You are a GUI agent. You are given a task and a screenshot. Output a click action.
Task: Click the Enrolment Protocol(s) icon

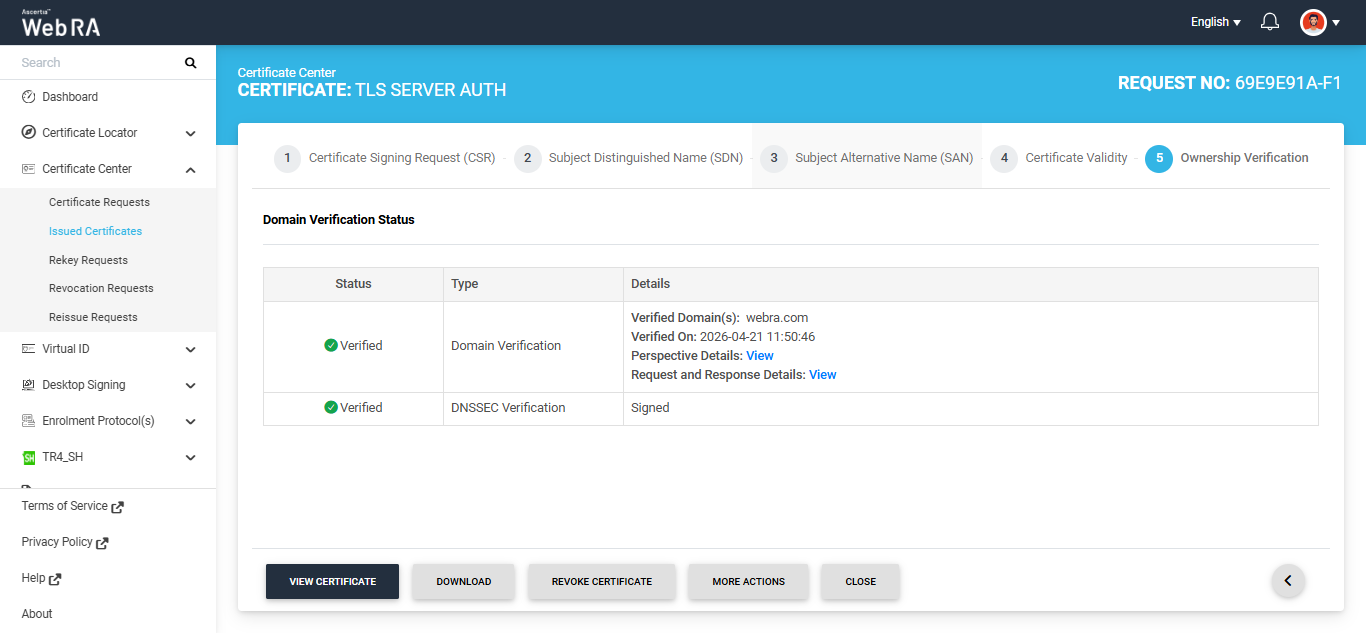click(28, 421)
